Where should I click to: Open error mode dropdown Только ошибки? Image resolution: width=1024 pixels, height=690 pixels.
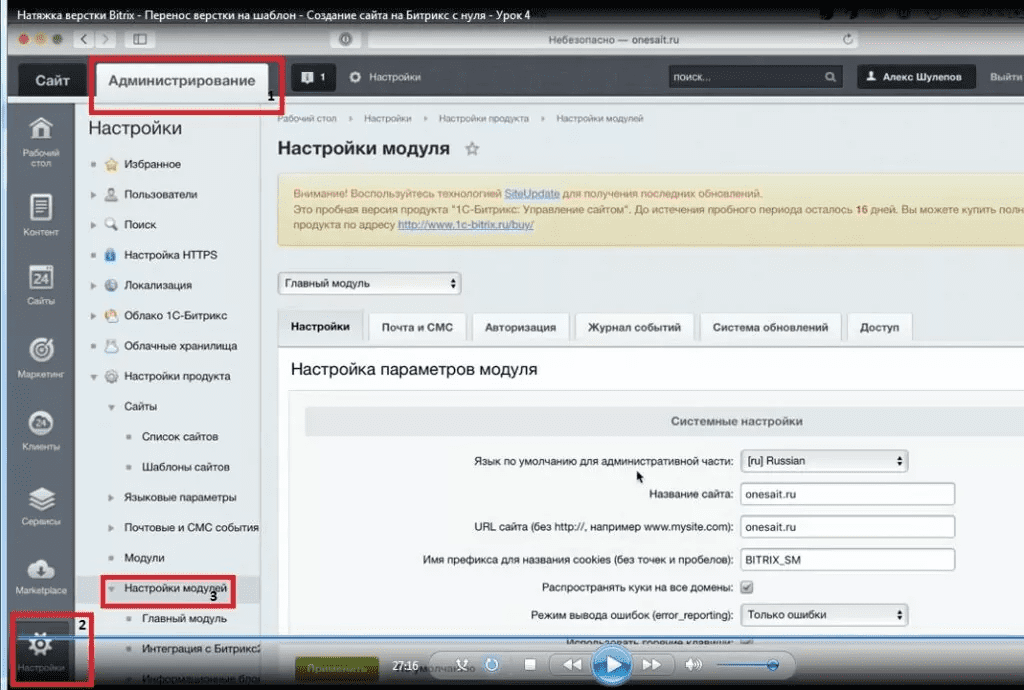824,615
